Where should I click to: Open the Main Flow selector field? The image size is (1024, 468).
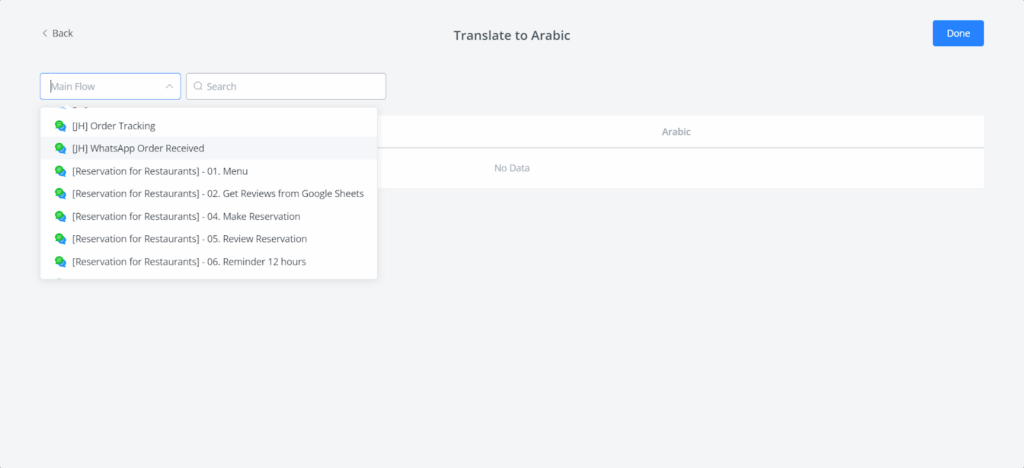point(100,87)
